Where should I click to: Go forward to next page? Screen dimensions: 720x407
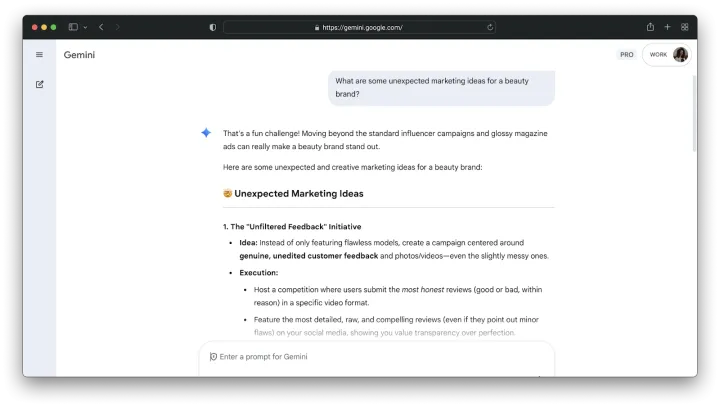tap(118, 27)
